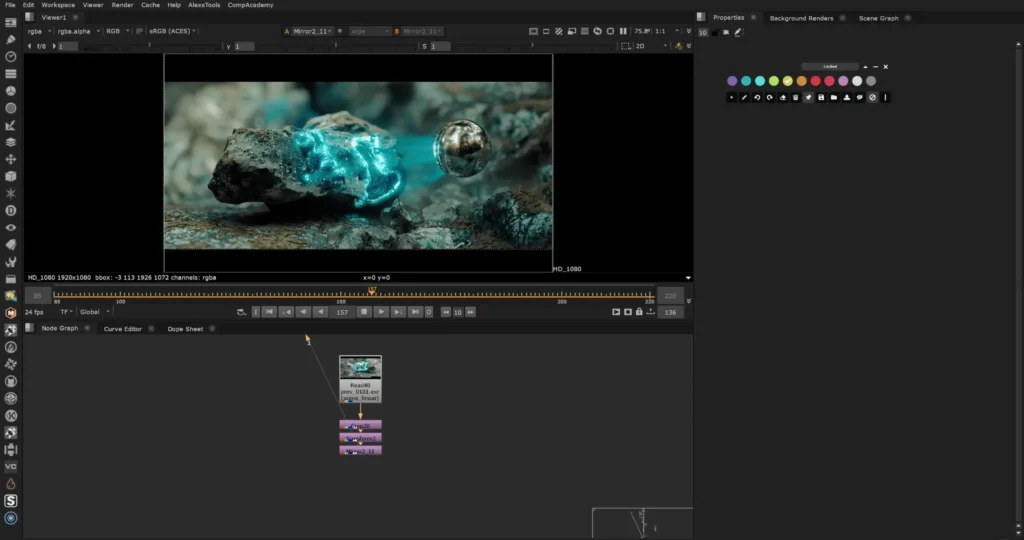Select the lime green color swatch
The image size is (1024, 540).
(774, 81)
